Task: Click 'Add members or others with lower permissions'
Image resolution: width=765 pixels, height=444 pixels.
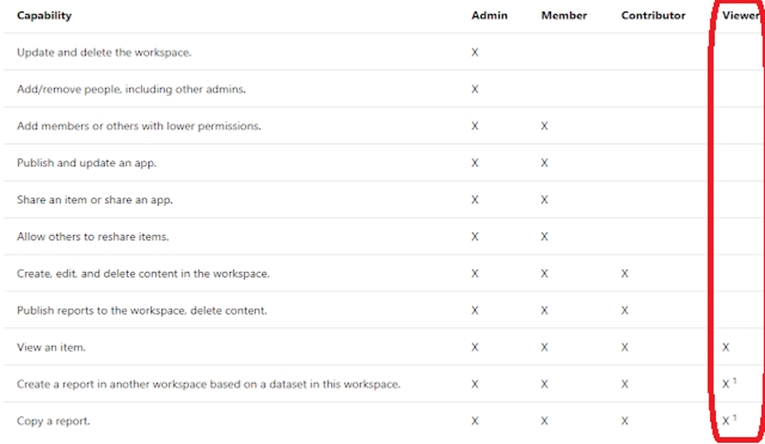Action: click(139, 126)
